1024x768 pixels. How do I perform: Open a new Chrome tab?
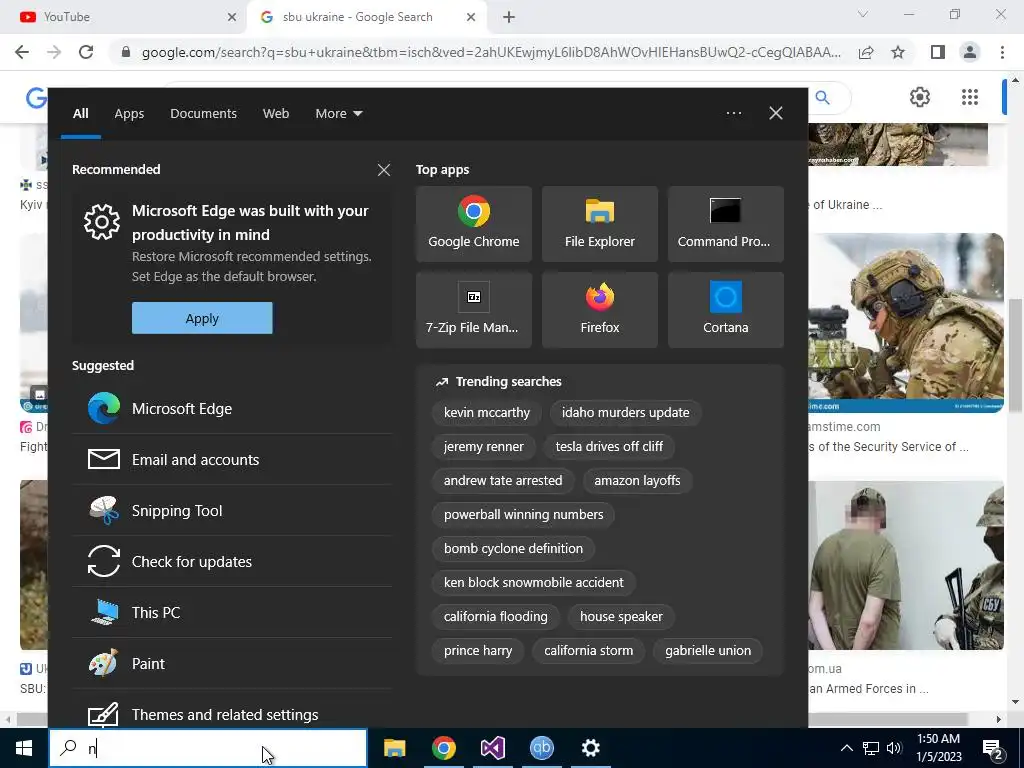coord(509,17)
